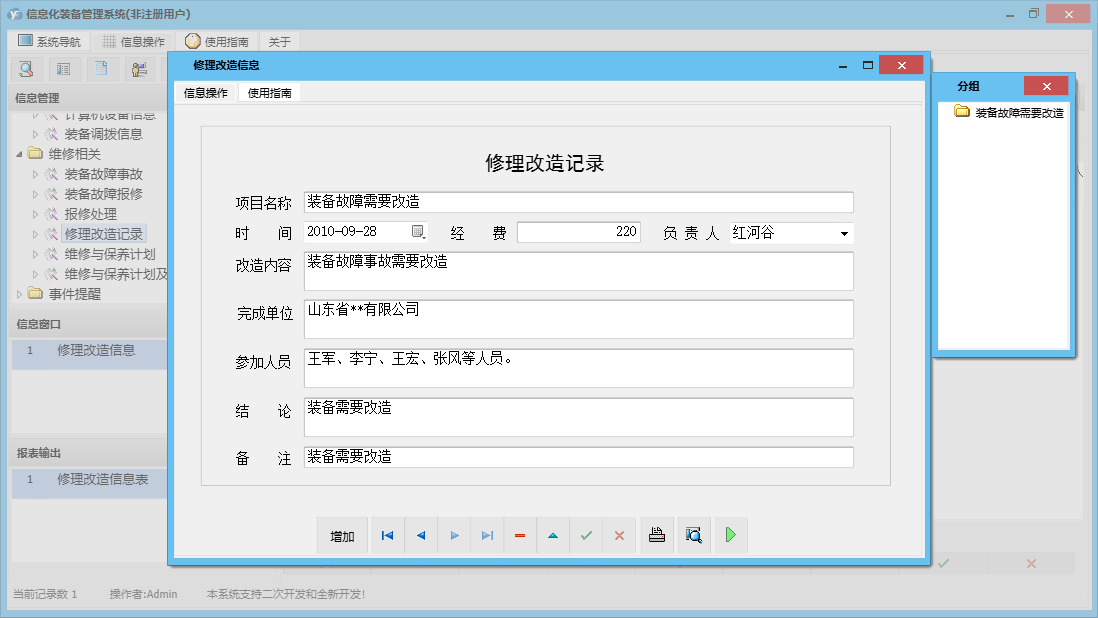The height and width of the screenshot is (618, 1098).
Task: Go to the next record
Action: (x=454, y=536)
